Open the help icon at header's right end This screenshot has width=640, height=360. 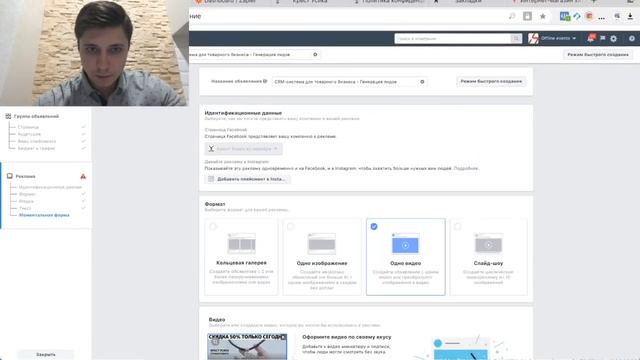632,39
